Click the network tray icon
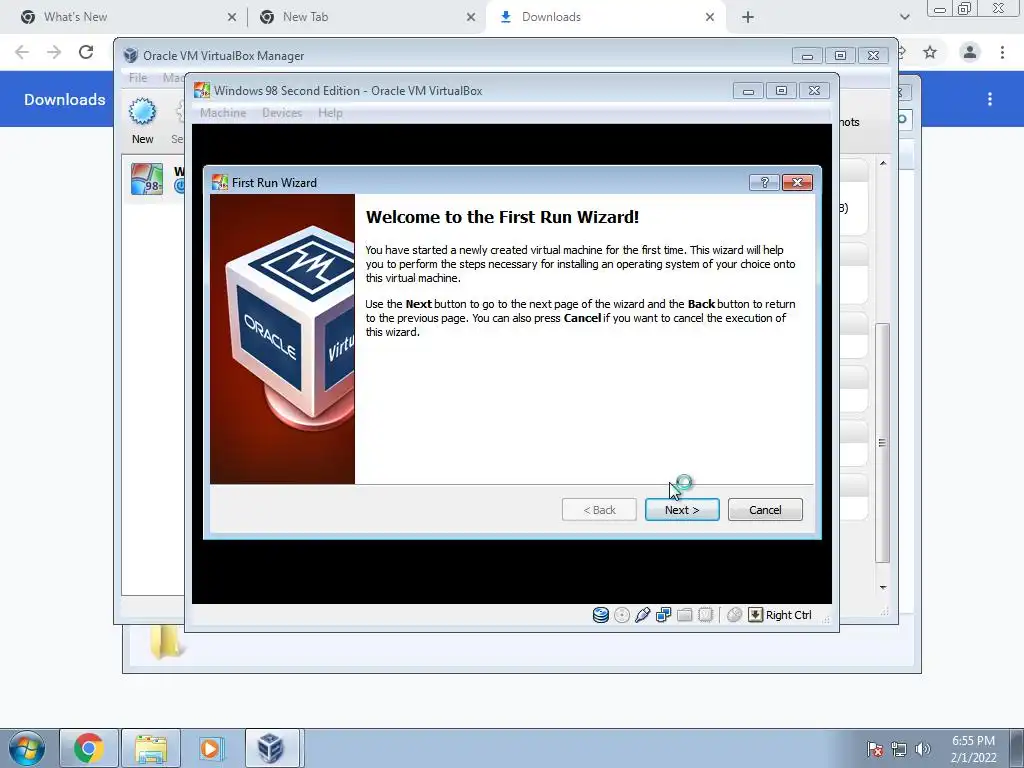The width and height of the screenshot is (1024, 768). (x=899, y=749)
